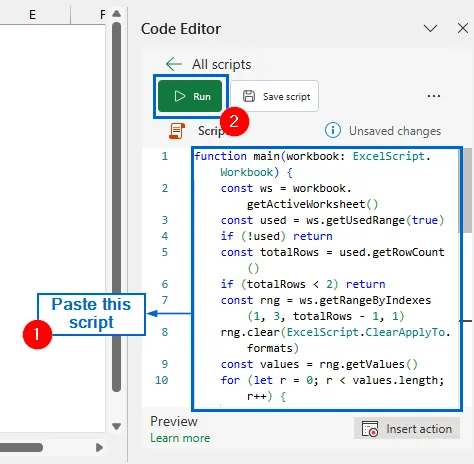474x464 pixels.
Task: Click the Unsaved changes info icon
Action: coord(333,130)
